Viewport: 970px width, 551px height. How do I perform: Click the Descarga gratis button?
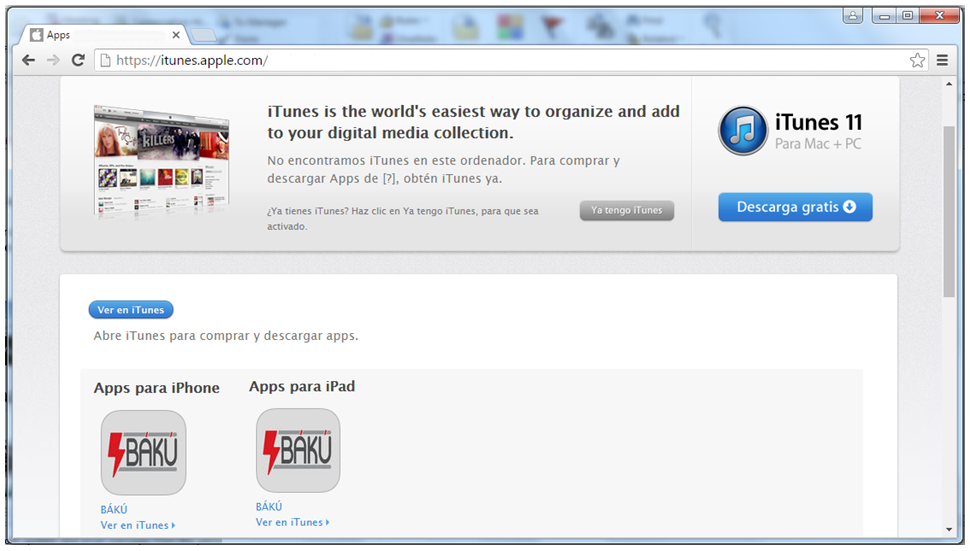click(x=795, y=207)
